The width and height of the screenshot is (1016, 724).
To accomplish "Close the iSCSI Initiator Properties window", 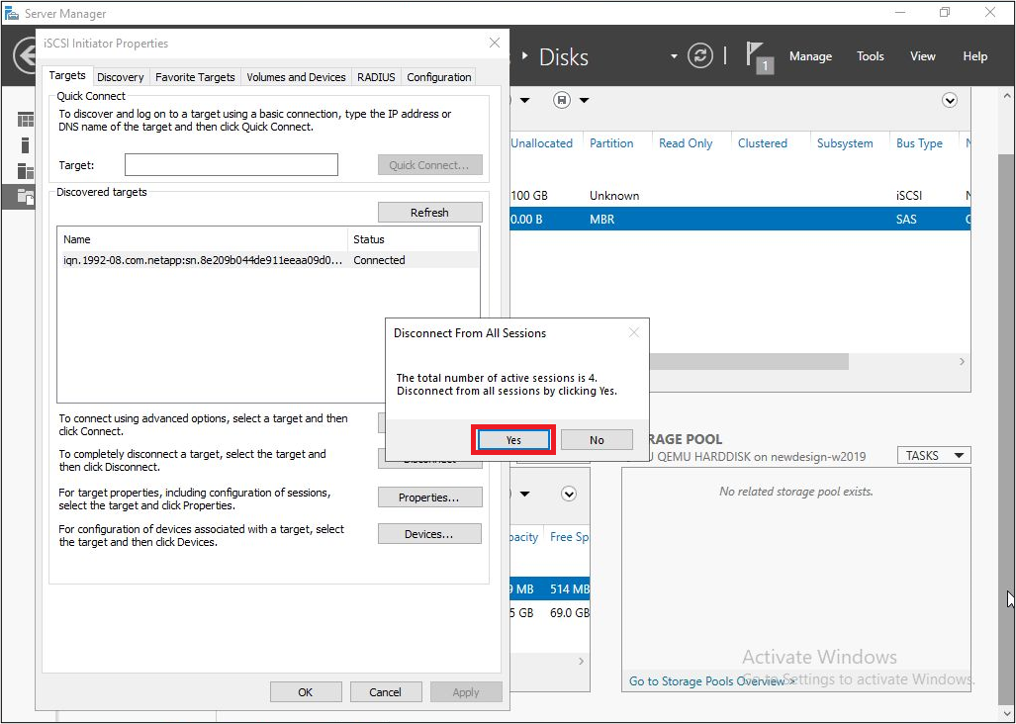I will pos(494,43).
